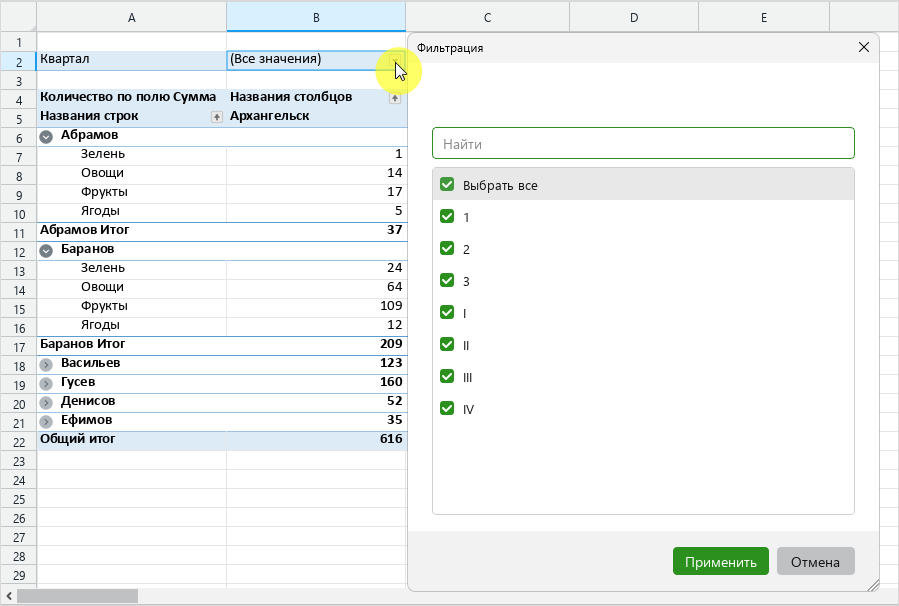Screen dimensions: 899x606
Task: Select row 22 header
Action: coord(19,442)
